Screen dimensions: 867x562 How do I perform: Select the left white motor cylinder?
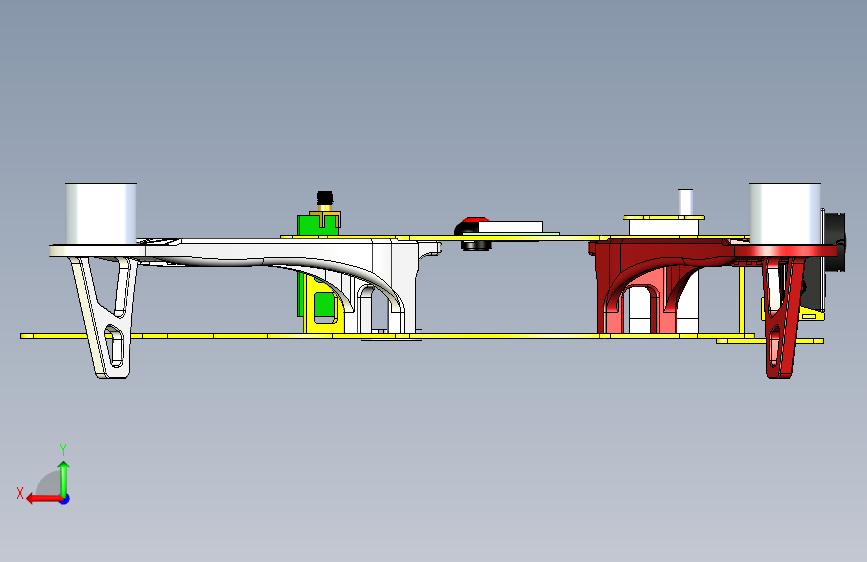point(101,214)
